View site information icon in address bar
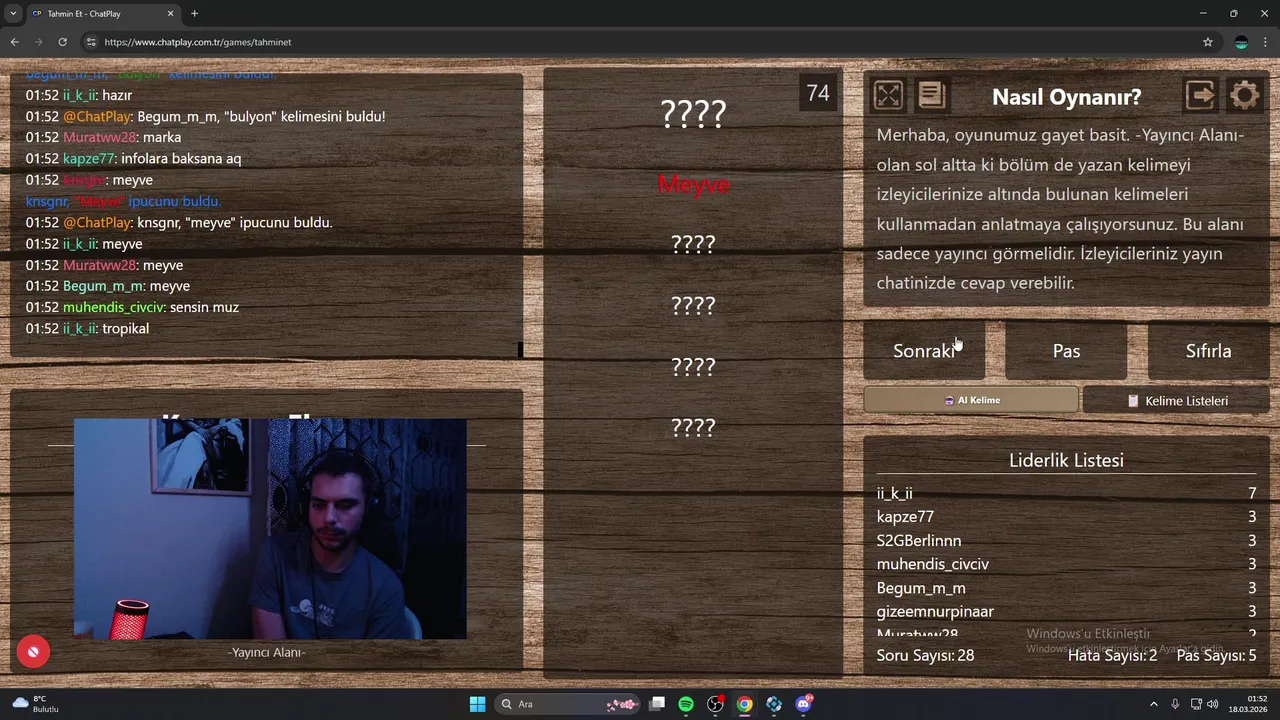 tap(91, 42)
